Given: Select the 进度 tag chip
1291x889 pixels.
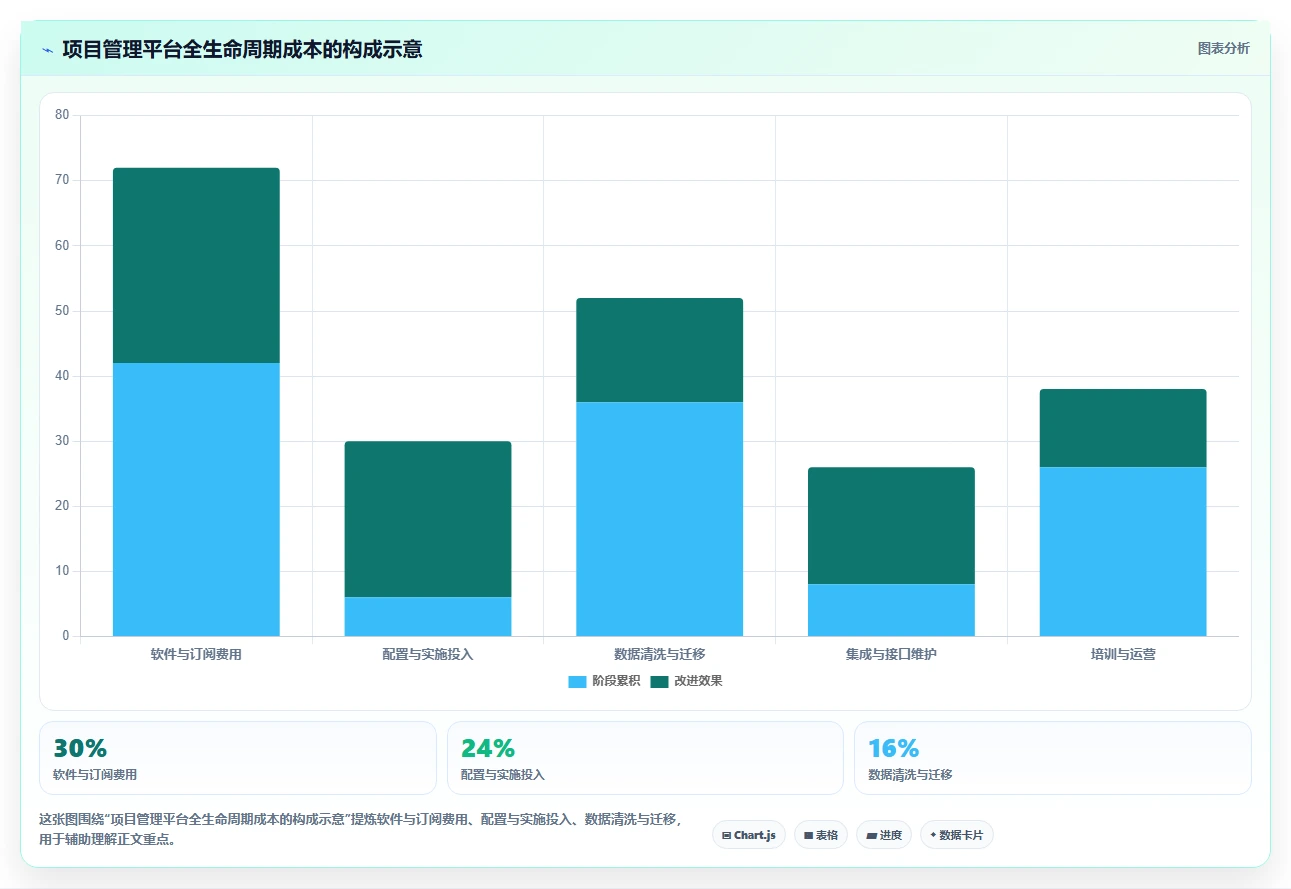Looking at the screenshot, I should [884, 835].
